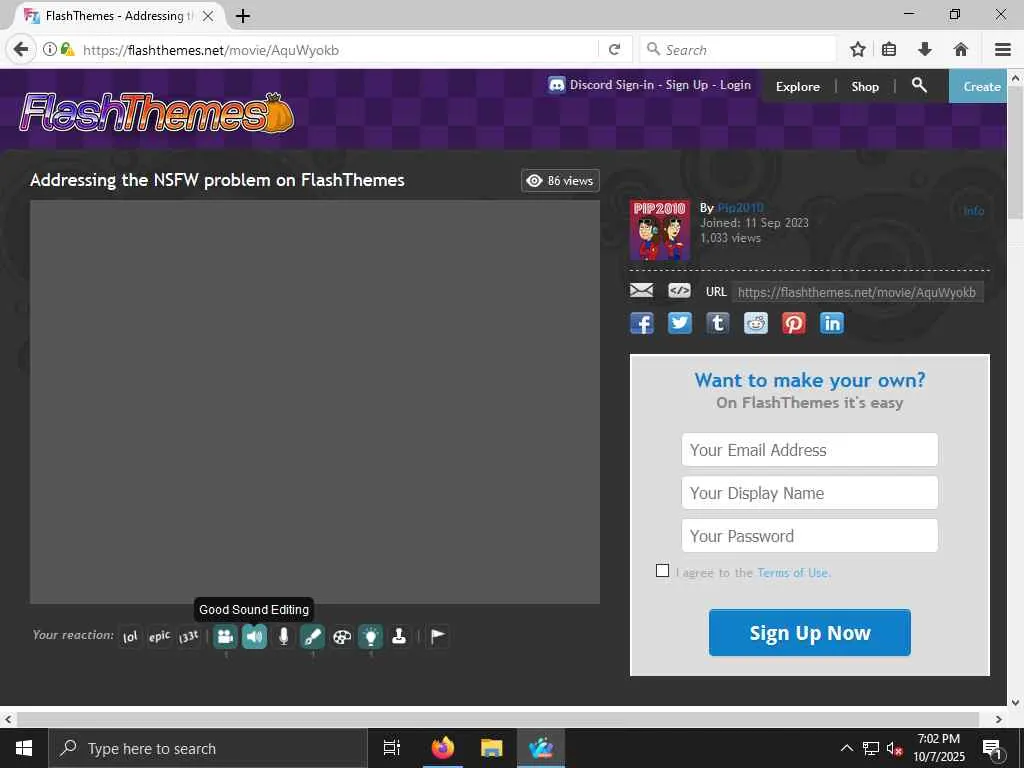Show hidden system tray icons
This screenshot has height=768, width=1024.
coord(846,748)
